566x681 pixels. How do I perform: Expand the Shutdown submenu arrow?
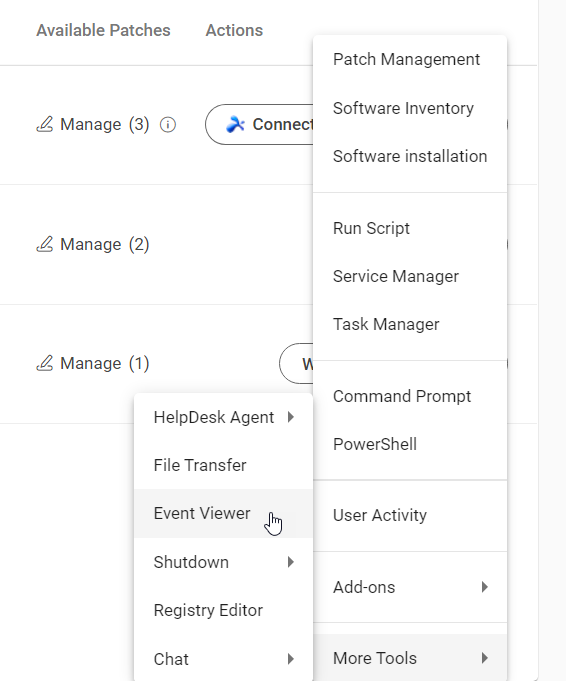click(291, 562)
